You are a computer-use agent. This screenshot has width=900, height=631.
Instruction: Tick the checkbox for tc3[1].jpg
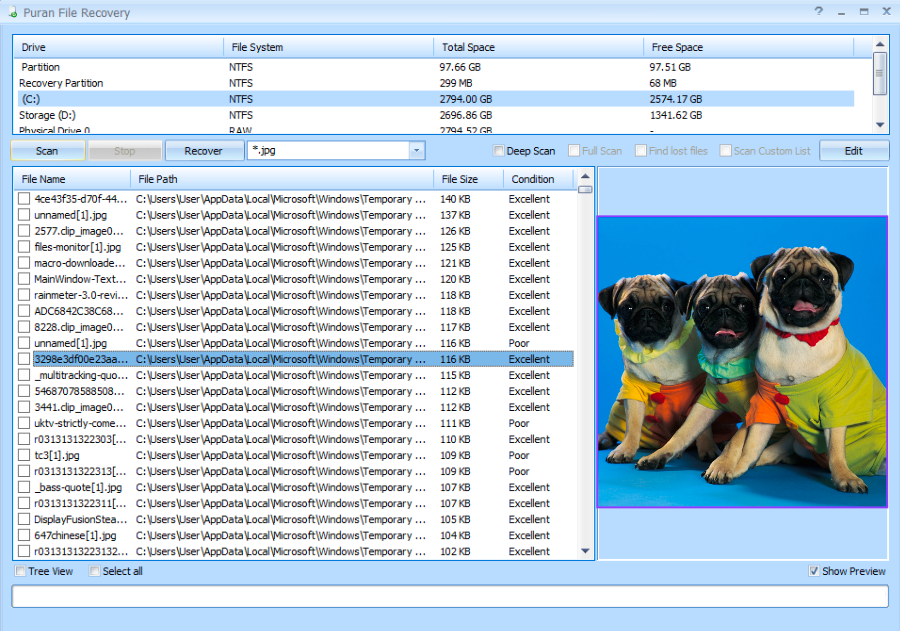24,455
